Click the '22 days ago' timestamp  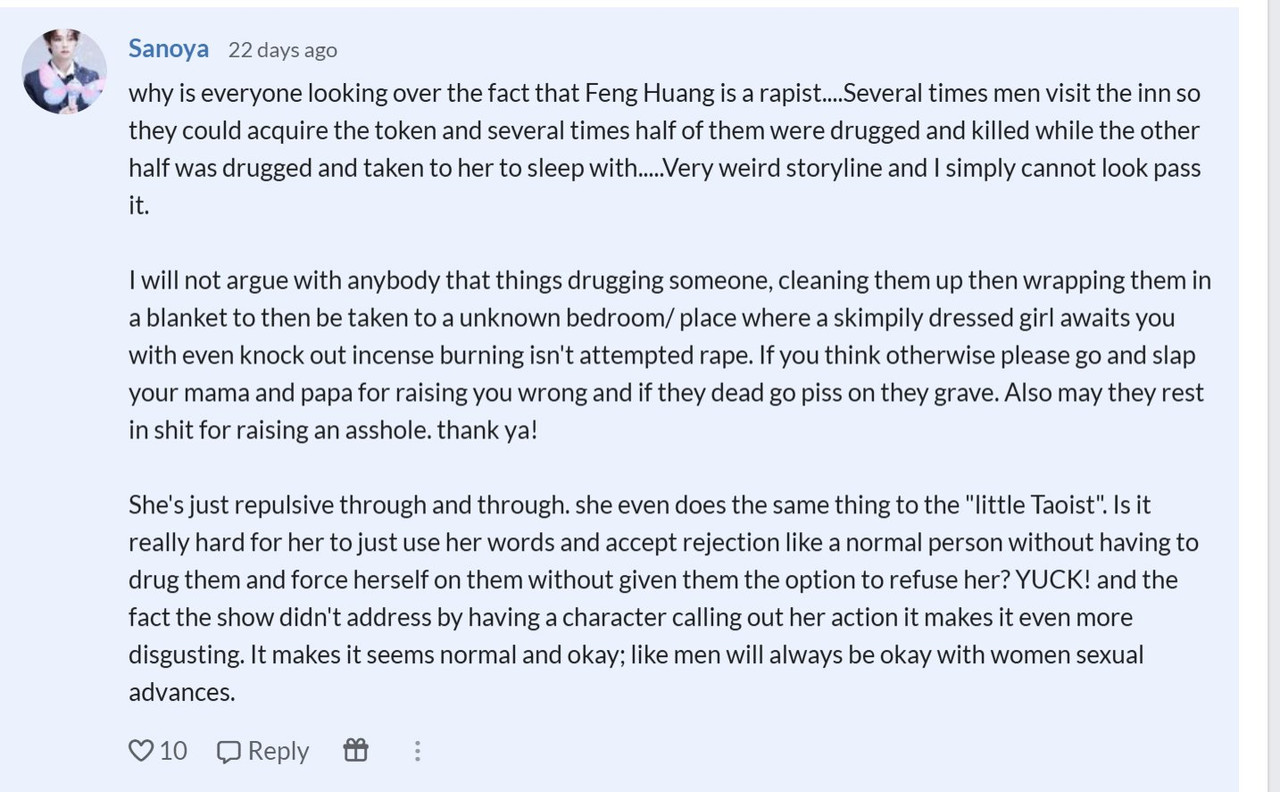[x=282, y=50]
